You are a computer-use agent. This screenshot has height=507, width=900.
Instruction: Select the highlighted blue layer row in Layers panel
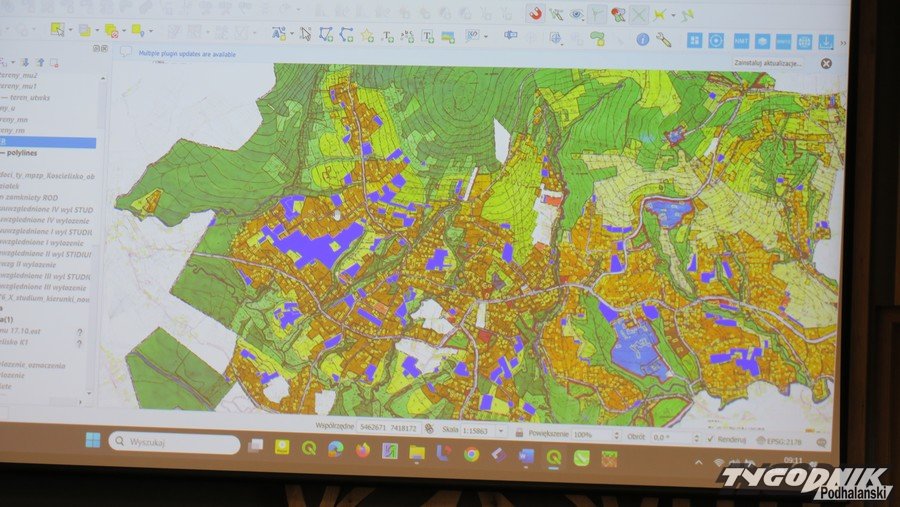coord(47,142)
